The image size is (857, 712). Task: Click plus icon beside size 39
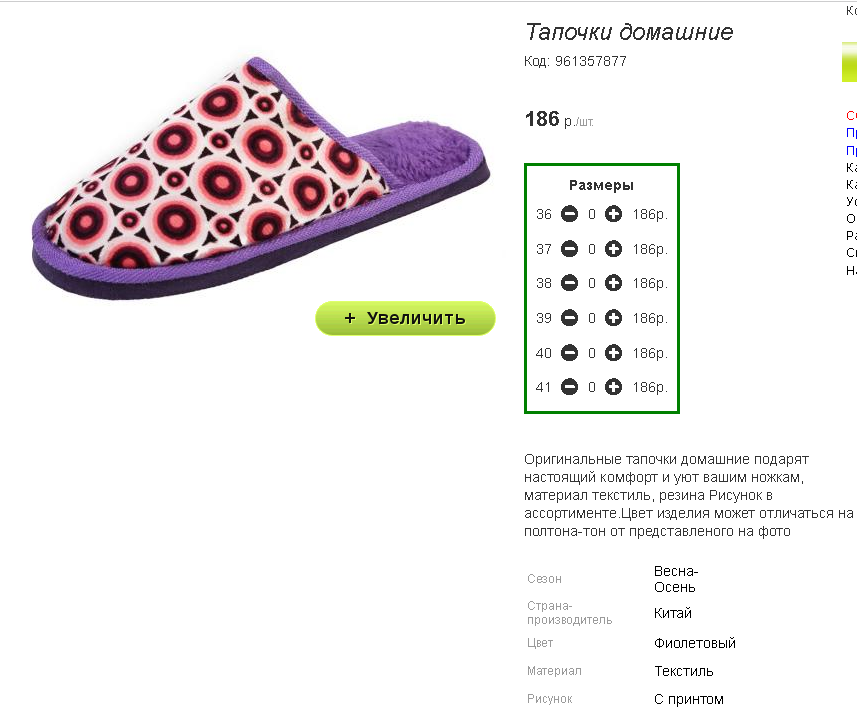click(x=613, y=318)
